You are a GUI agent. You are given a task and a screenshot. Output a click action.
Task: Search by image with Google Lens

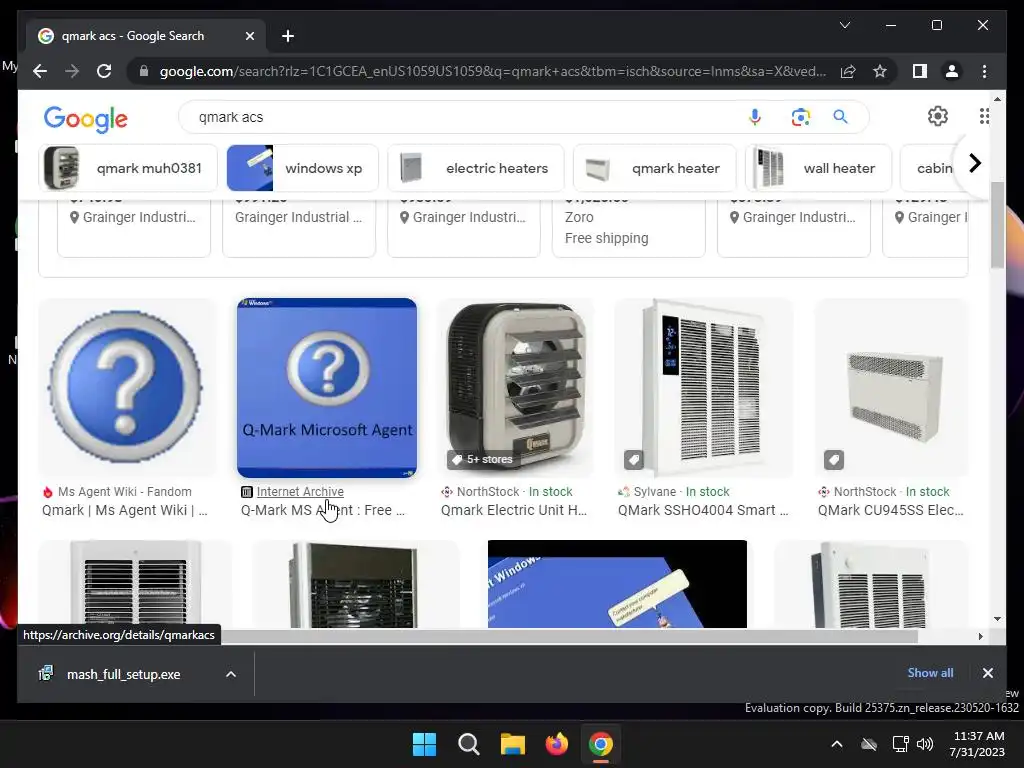pos(800,117)
